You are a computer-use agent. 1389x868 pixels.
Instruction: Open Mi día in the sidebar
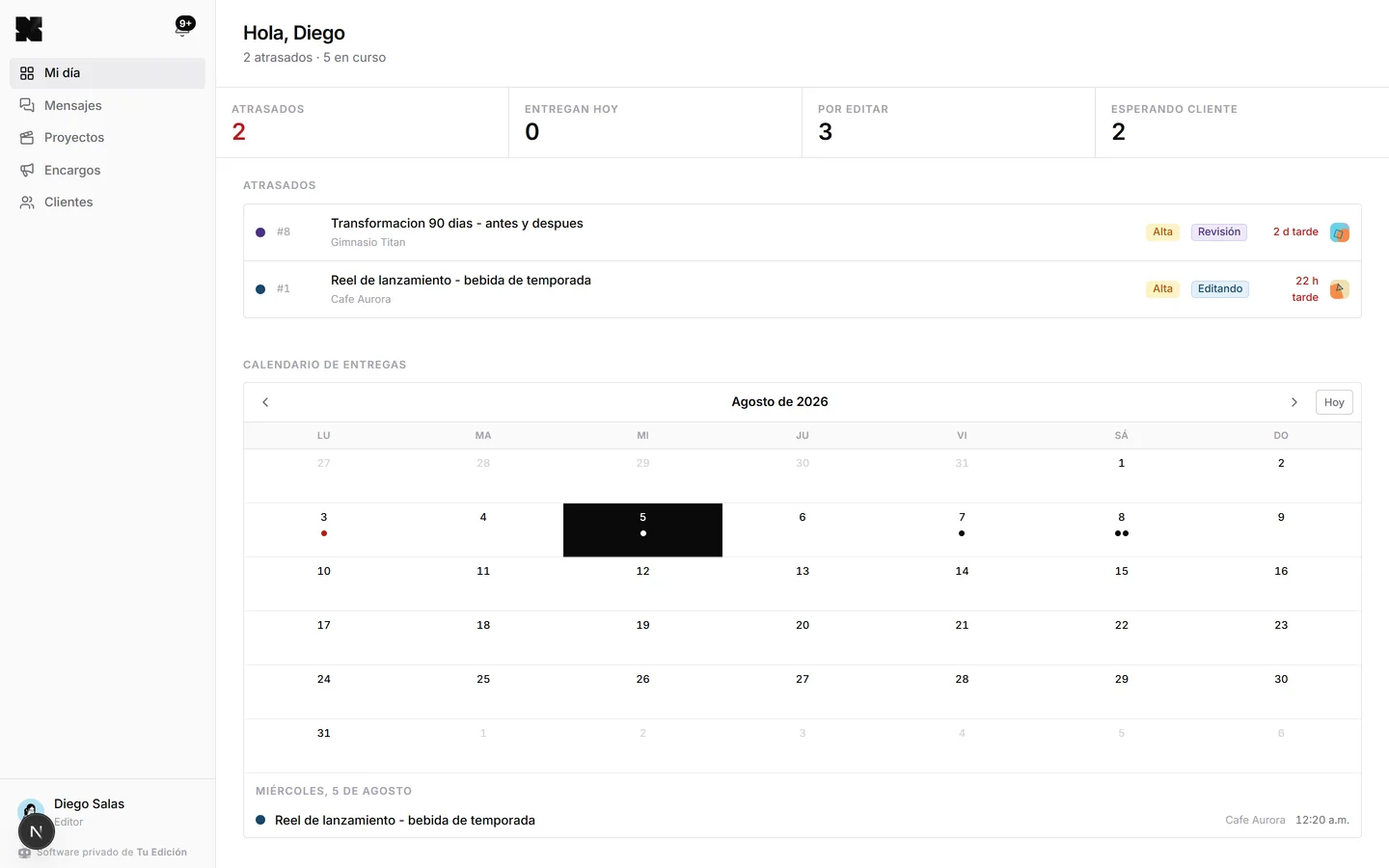click(x=107, y=73)
